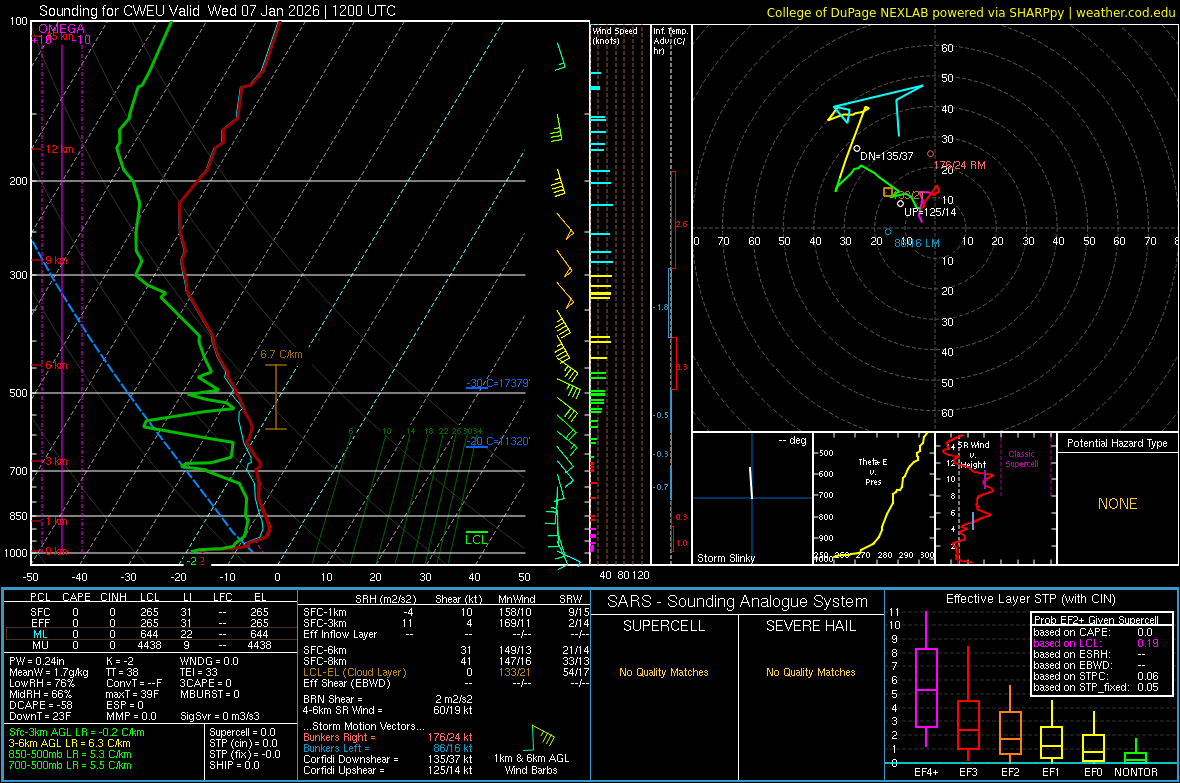1180x783 pixels.
Task: Click the -20 C=11320' height label
Action: click(x=498, y=441)
